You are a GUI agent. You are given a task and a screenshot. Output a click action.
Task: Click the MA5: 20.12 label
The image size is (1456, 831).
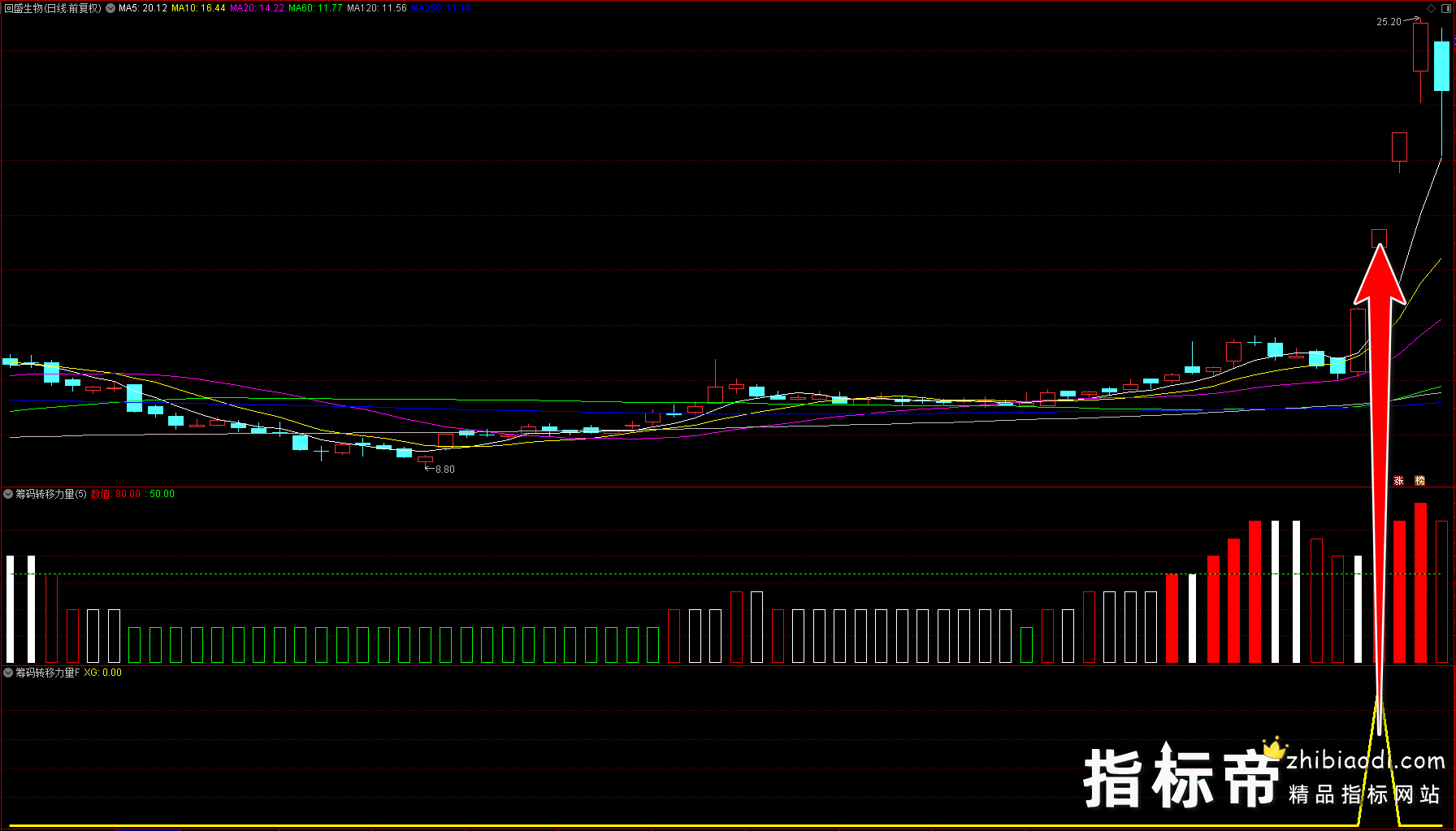[x=143, y=8]
